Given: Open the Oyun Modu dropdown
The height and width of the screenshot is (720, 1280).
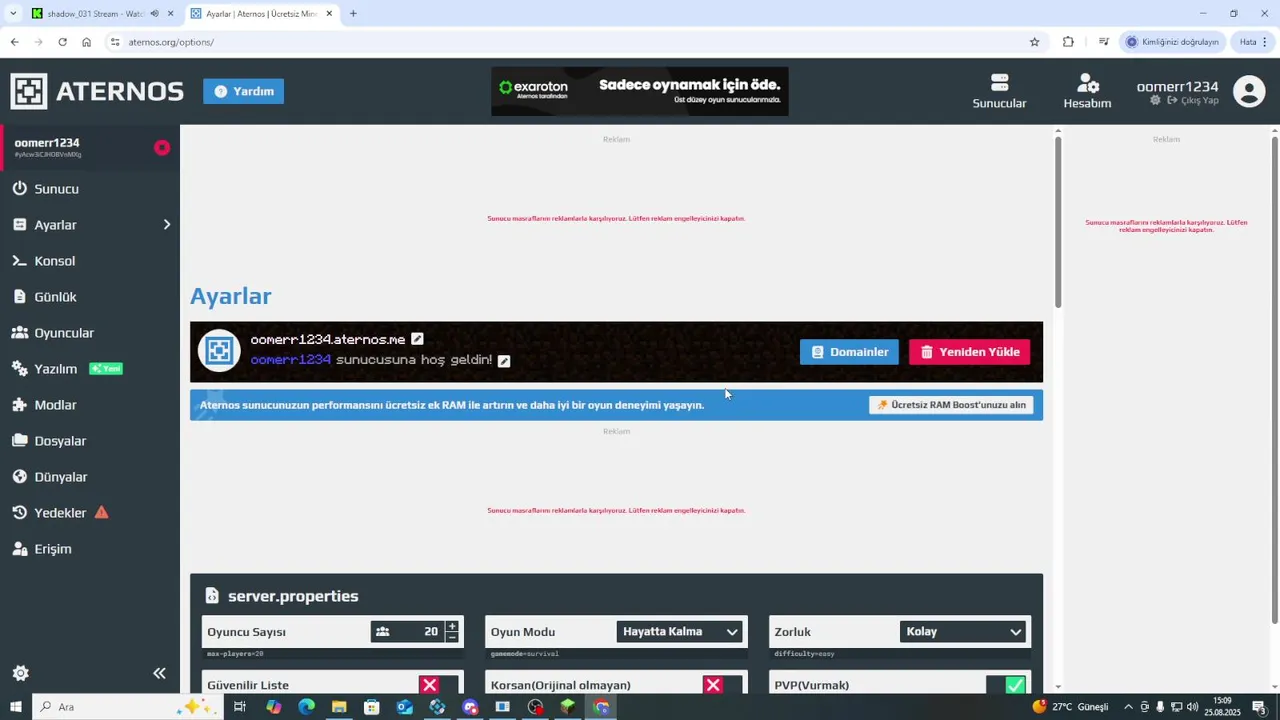Looking at the screenshot, I should pyautogui.click(x=680, y=632).
